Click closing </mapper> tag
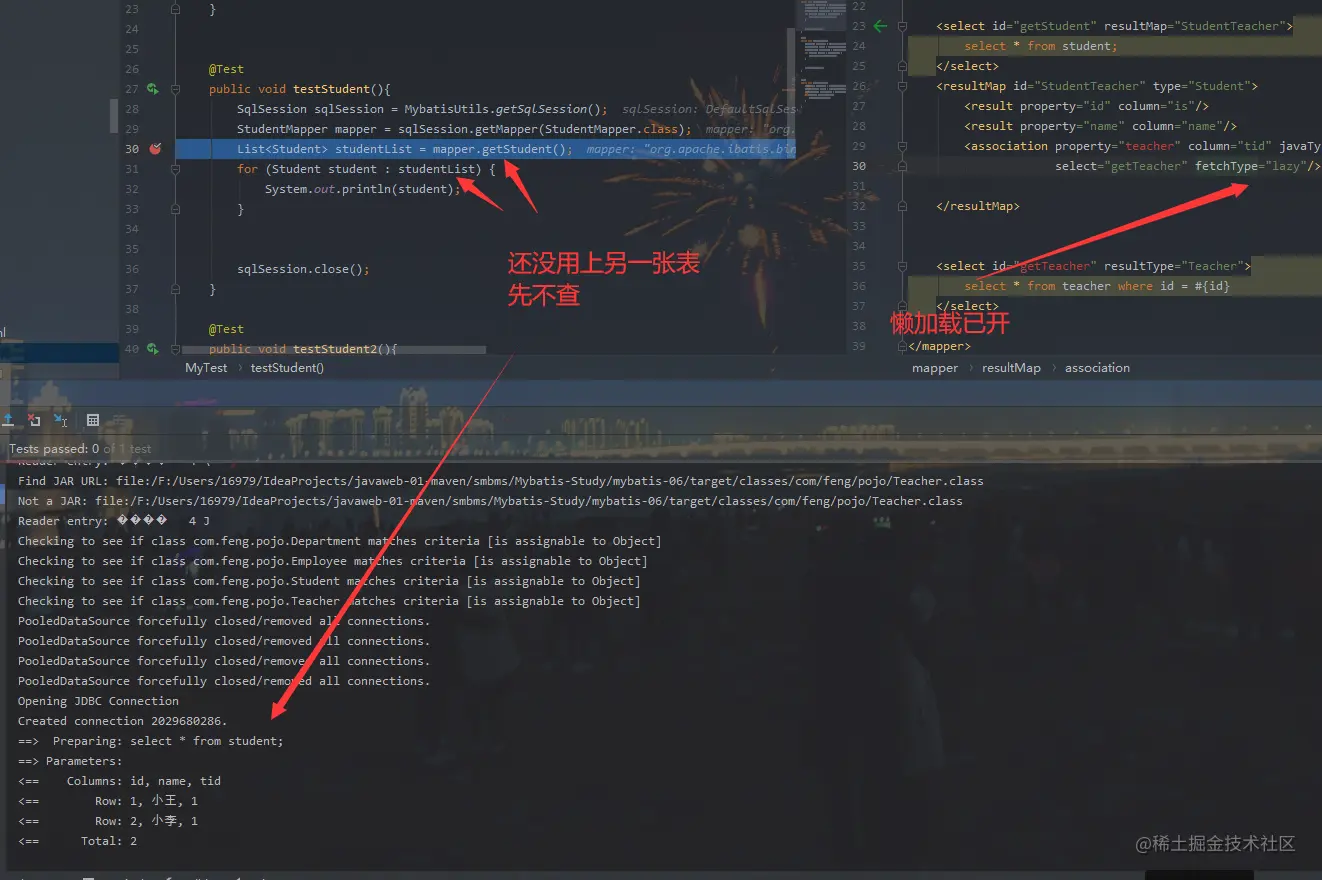This screenshot has width=1322, height=880. tap(939, 346)
